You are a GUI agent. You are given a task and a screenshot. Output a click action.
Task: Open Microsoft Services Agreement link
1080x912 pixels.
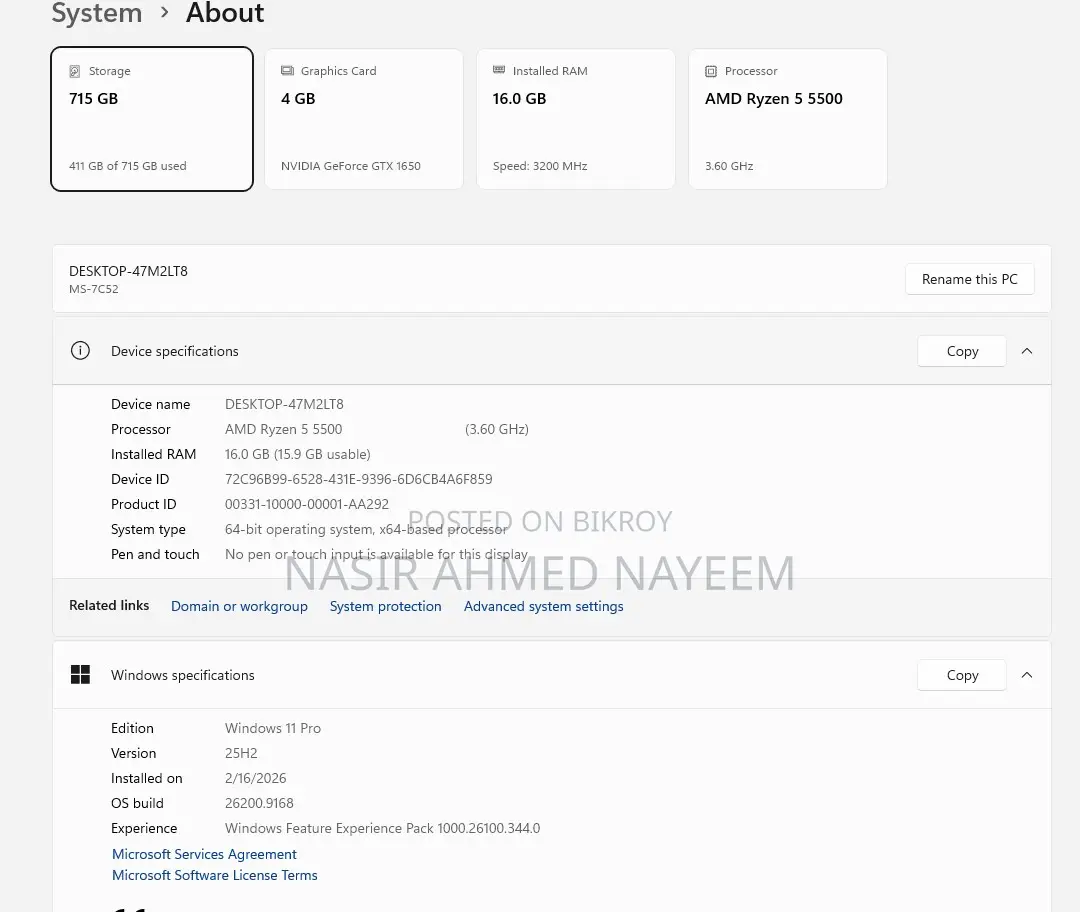point(204,854)
